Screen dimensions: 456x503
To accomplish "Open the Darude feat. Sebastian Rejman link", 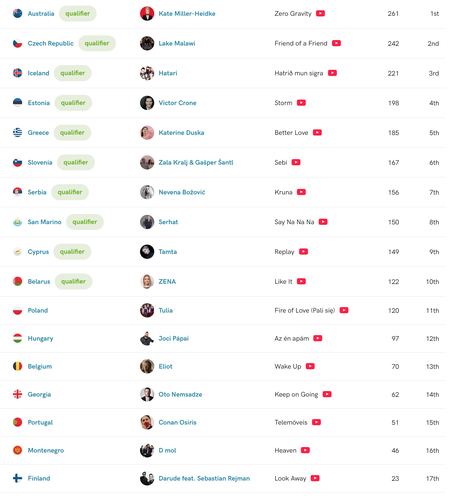I will [x=204, y=478].
